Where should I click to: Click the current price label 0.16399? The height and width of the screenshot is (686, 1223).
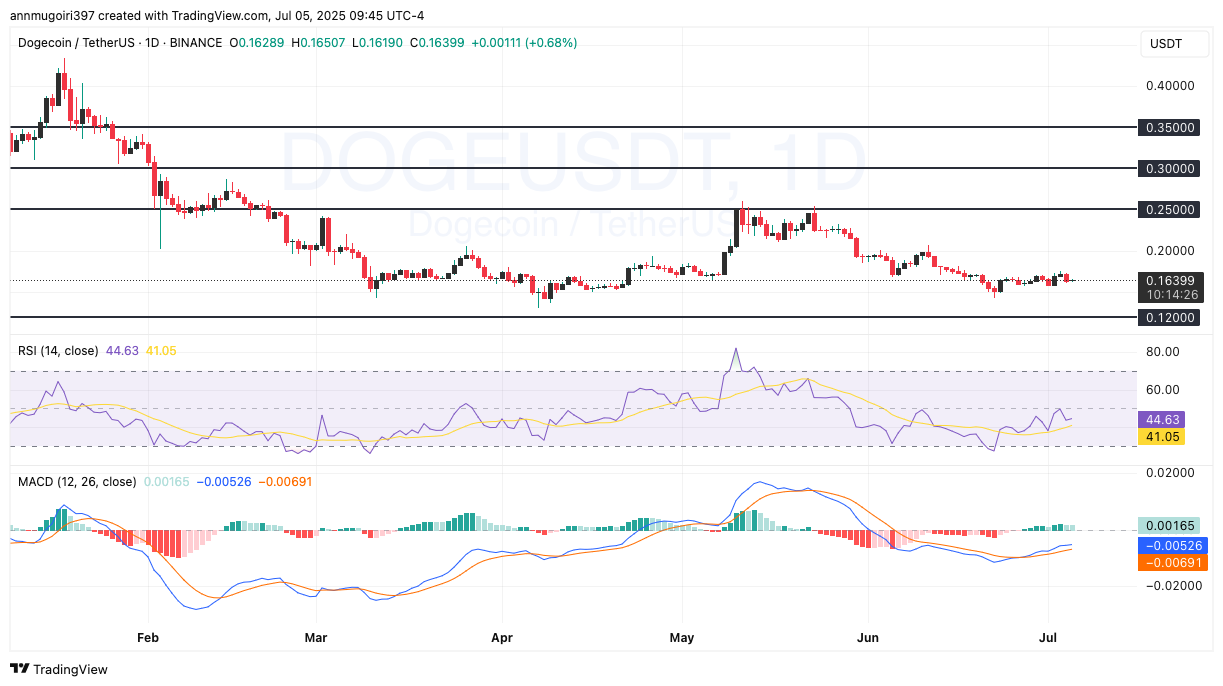[1170, 282]
